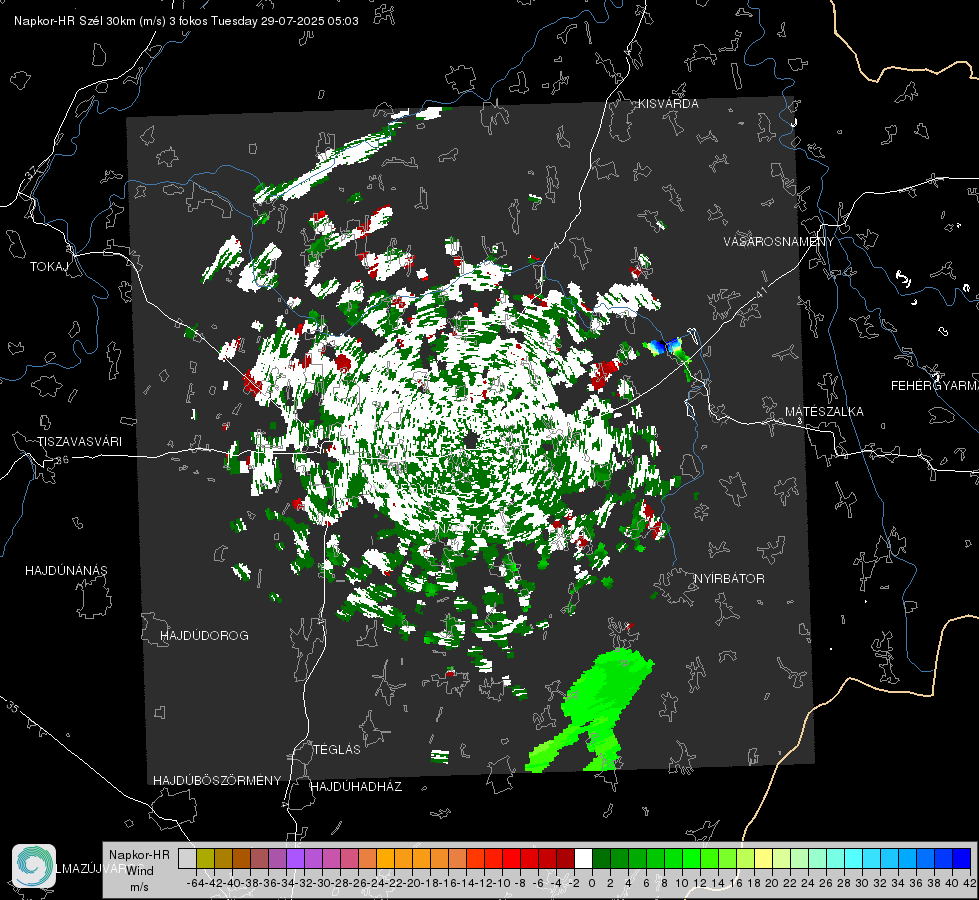
Task: Click the HAJDÚBÖSZÖRMÉNY town label
Action: [217, 781]
